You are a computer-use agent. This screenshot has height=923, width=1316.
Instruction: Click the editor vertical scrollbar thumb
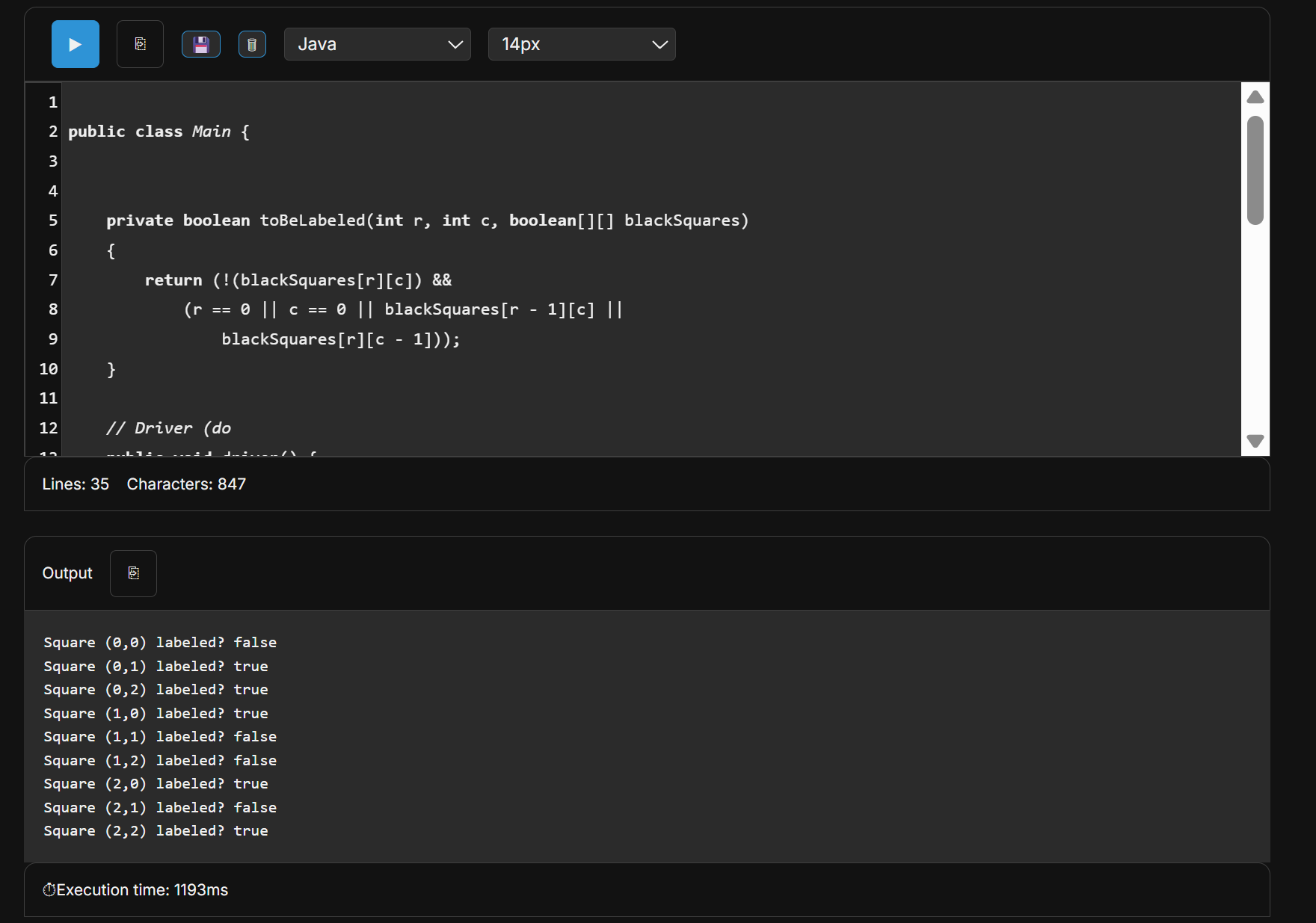pos(1255,170)
